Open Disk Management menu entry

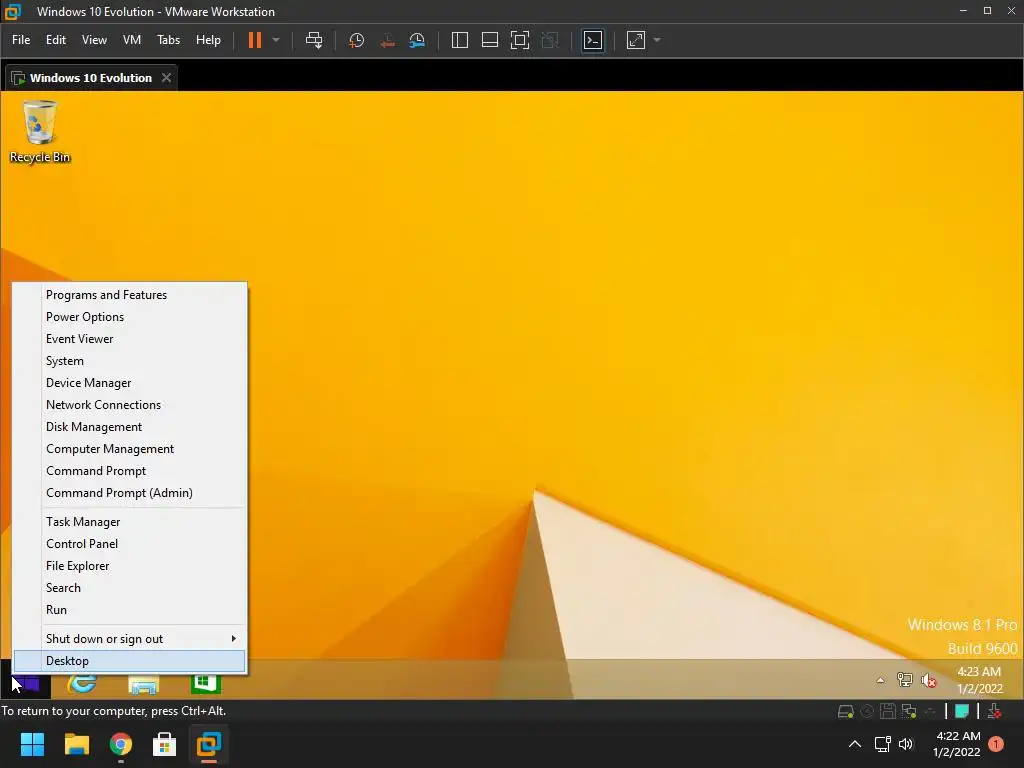129,427
